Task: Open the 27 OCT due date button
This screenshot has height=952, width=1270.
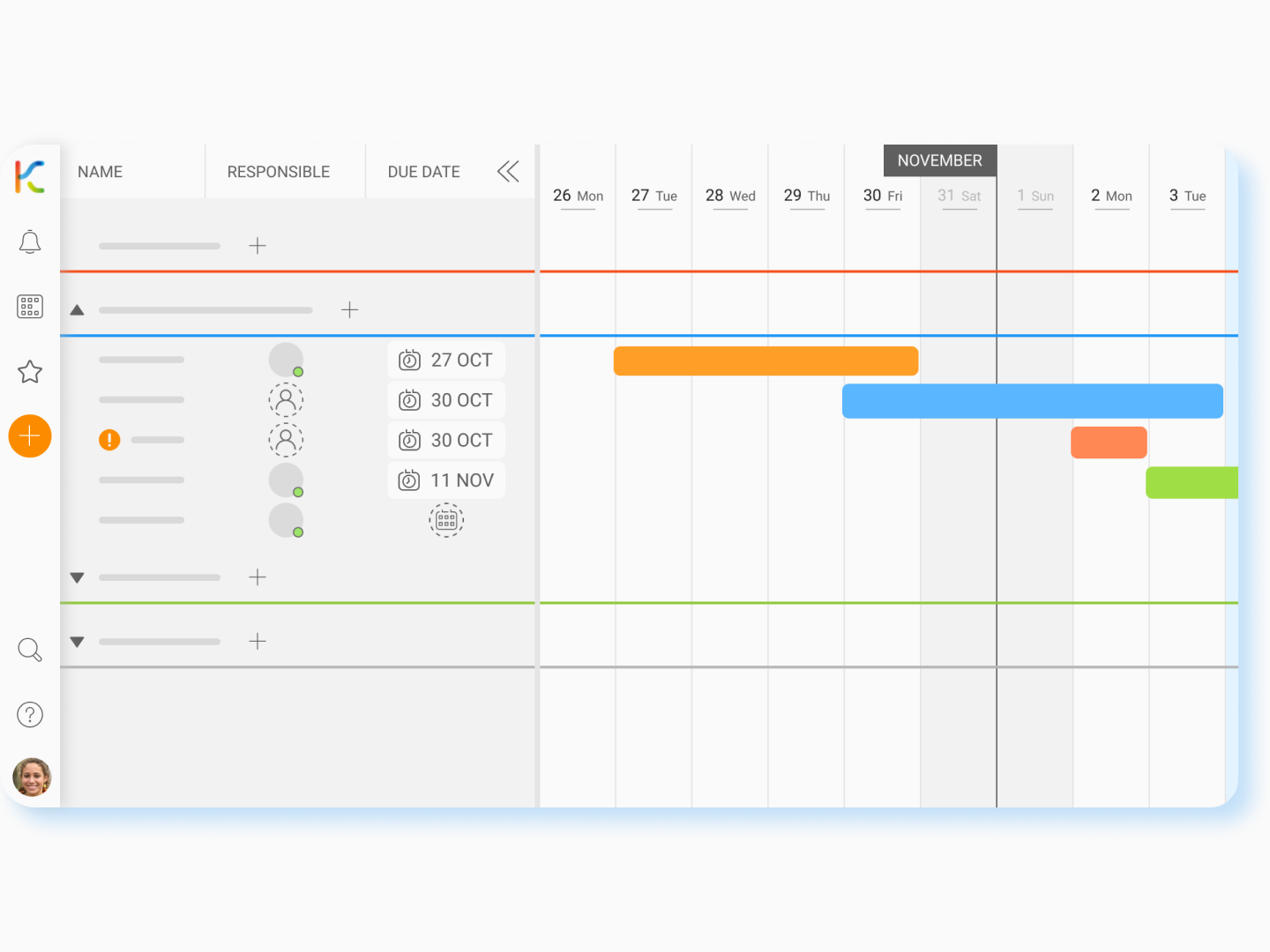Action: (446, 360)
